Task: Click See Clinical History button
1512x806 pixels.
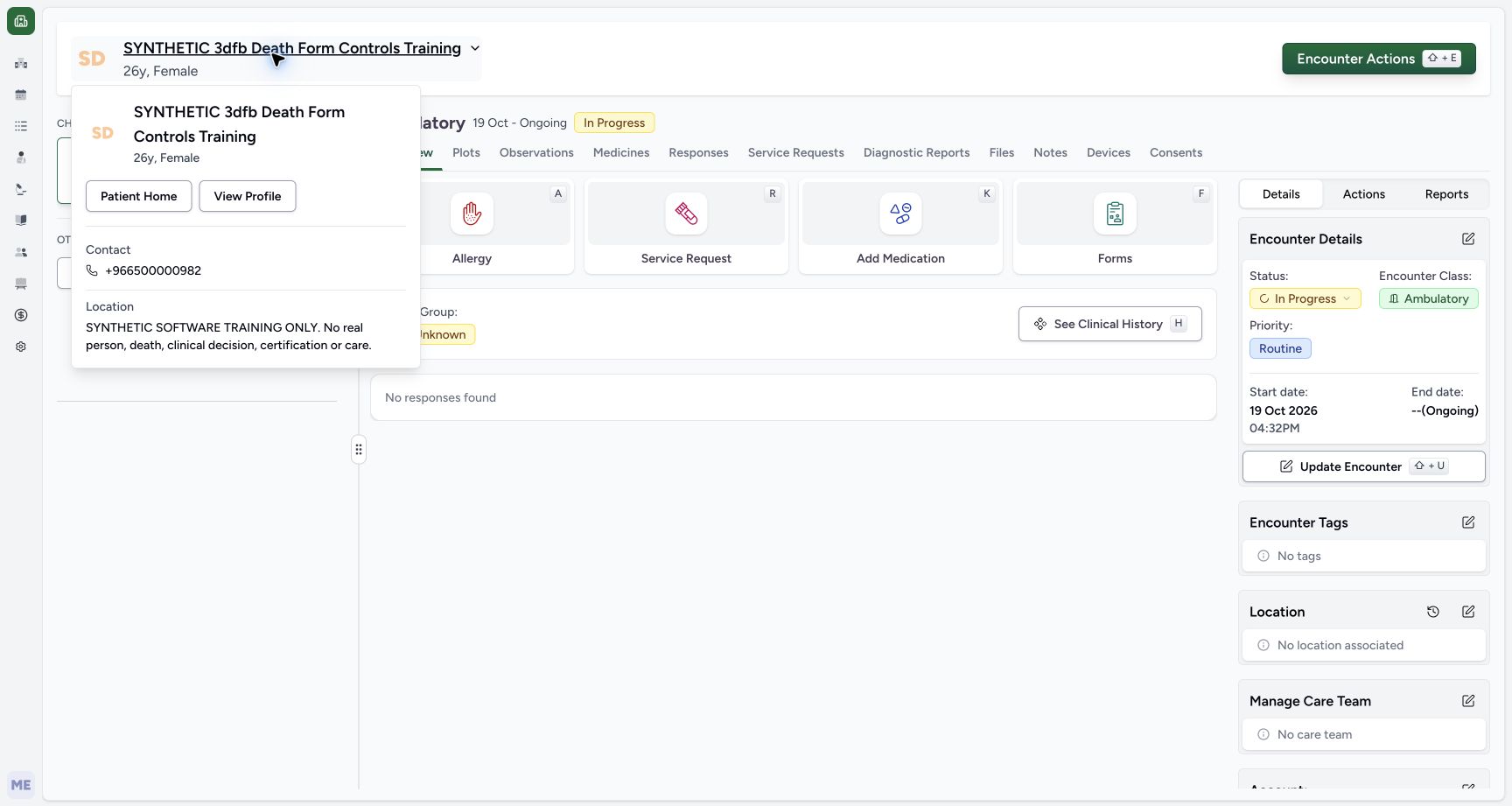Action: [x=1109, y=324]
